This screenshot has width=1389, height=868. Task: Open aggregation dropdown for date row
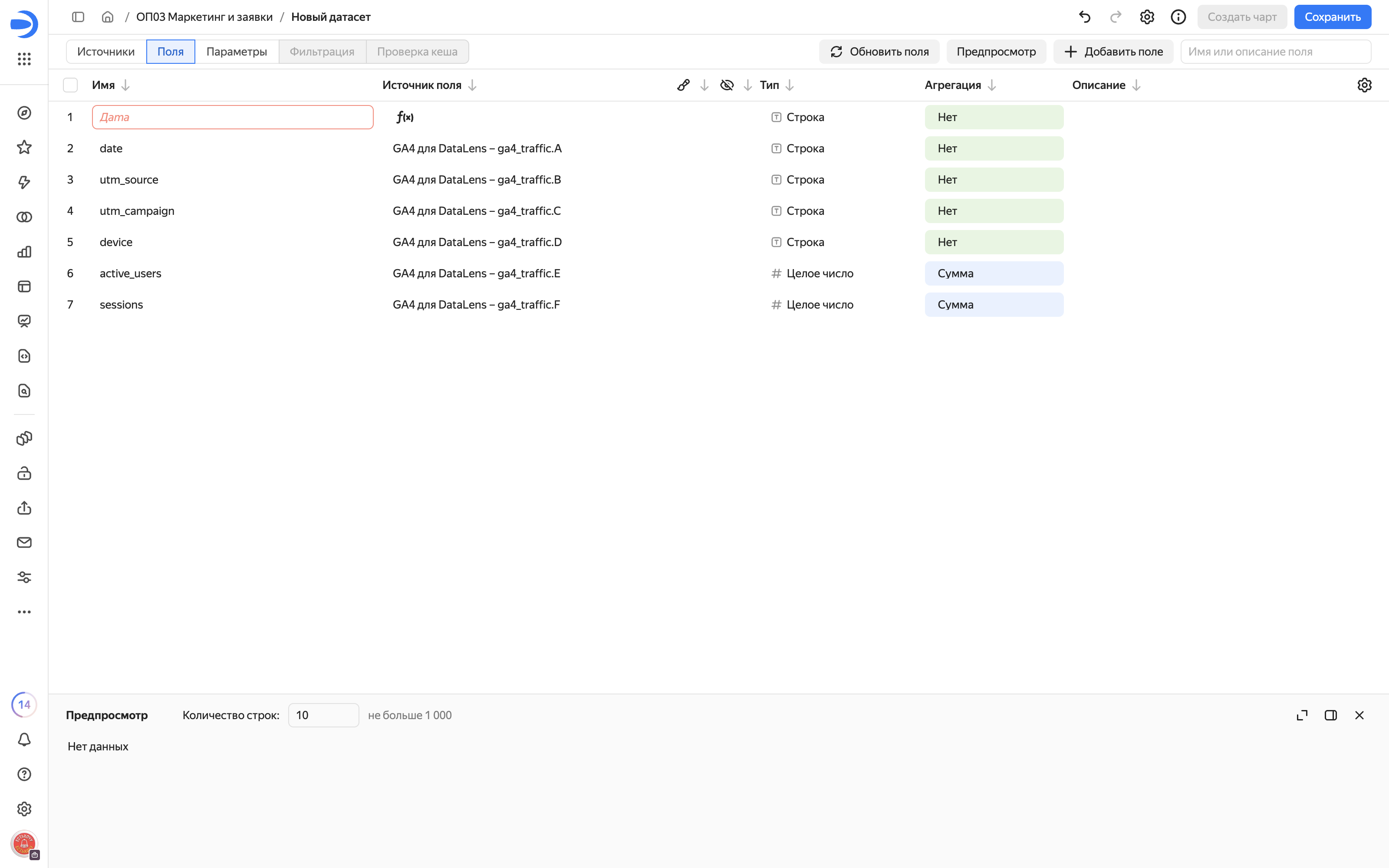tap(994, 148)
